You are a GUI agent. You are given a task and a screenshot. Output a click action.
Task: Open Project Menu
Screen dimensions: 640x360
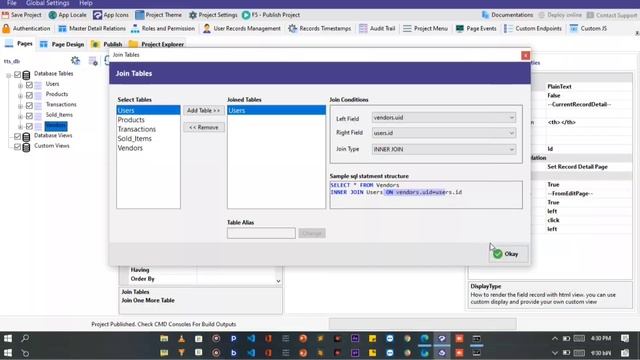(425, 29)
